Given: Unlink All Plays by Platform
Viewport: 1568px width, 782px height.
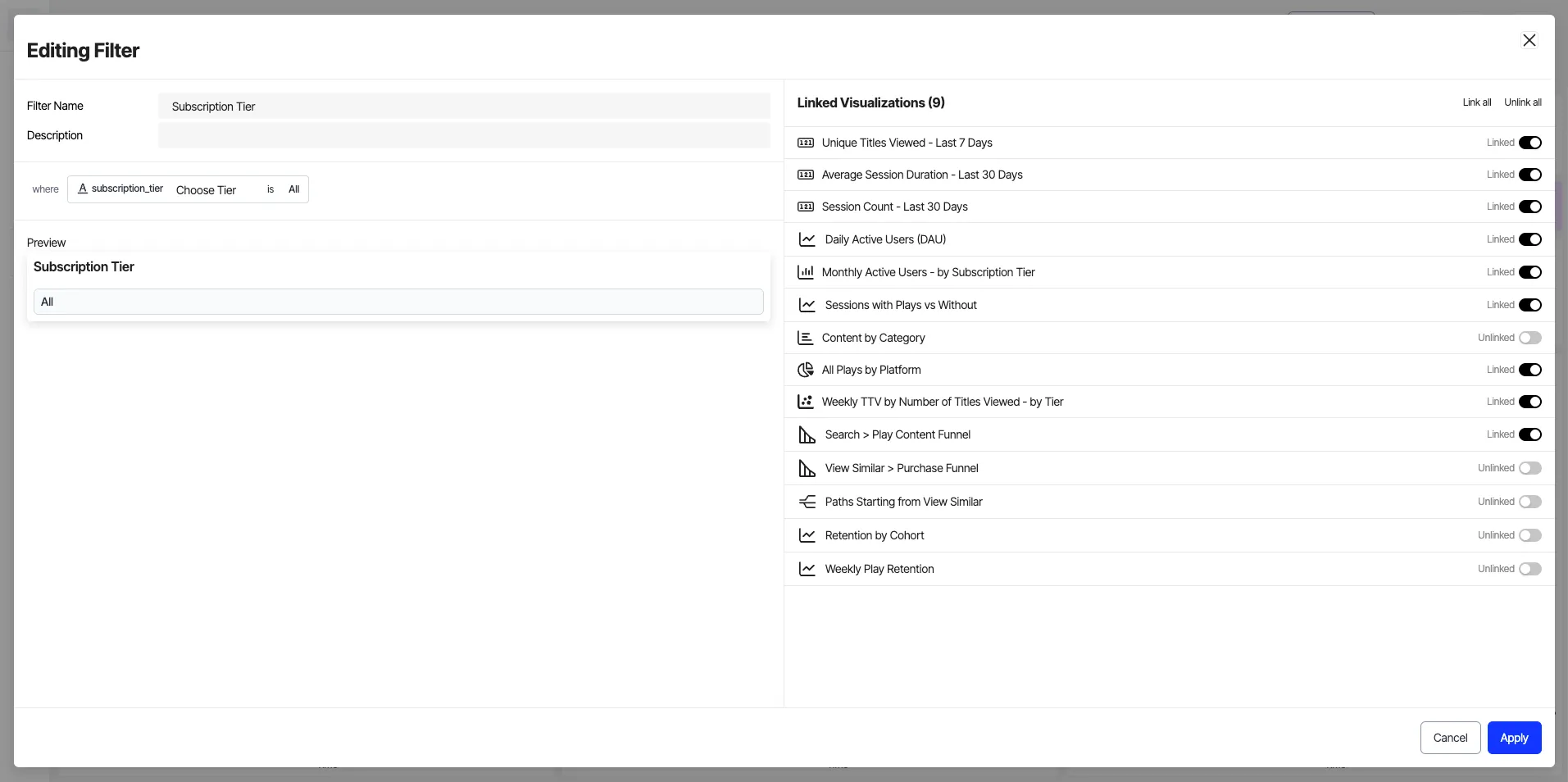Looking at the screenshot, I should coord(1530,370).
